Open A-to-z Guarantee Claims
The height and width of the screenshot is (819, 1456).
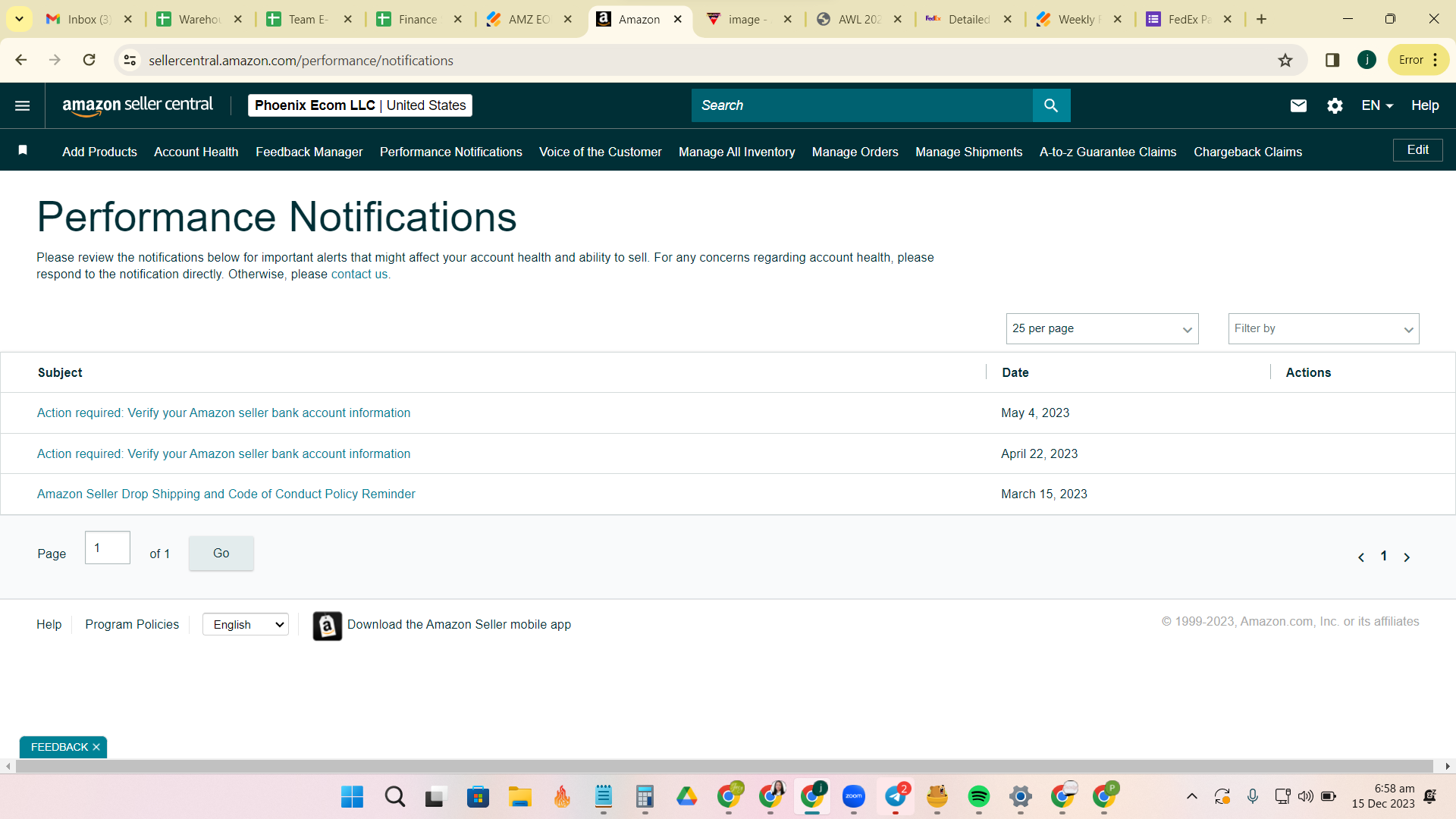(1108, 152)
